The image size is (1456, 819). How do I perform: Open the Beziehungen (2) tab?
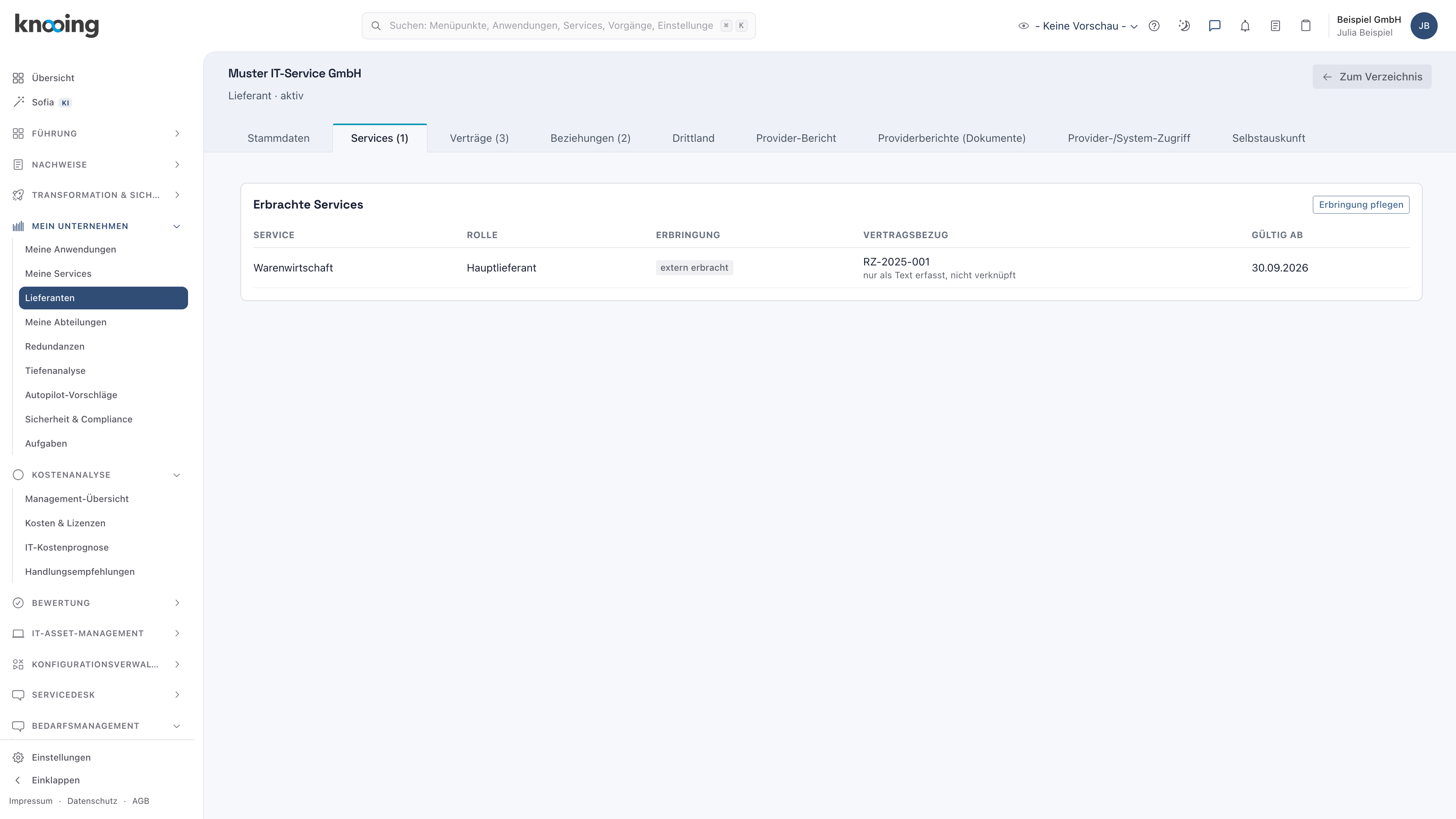tap(591, 138)
